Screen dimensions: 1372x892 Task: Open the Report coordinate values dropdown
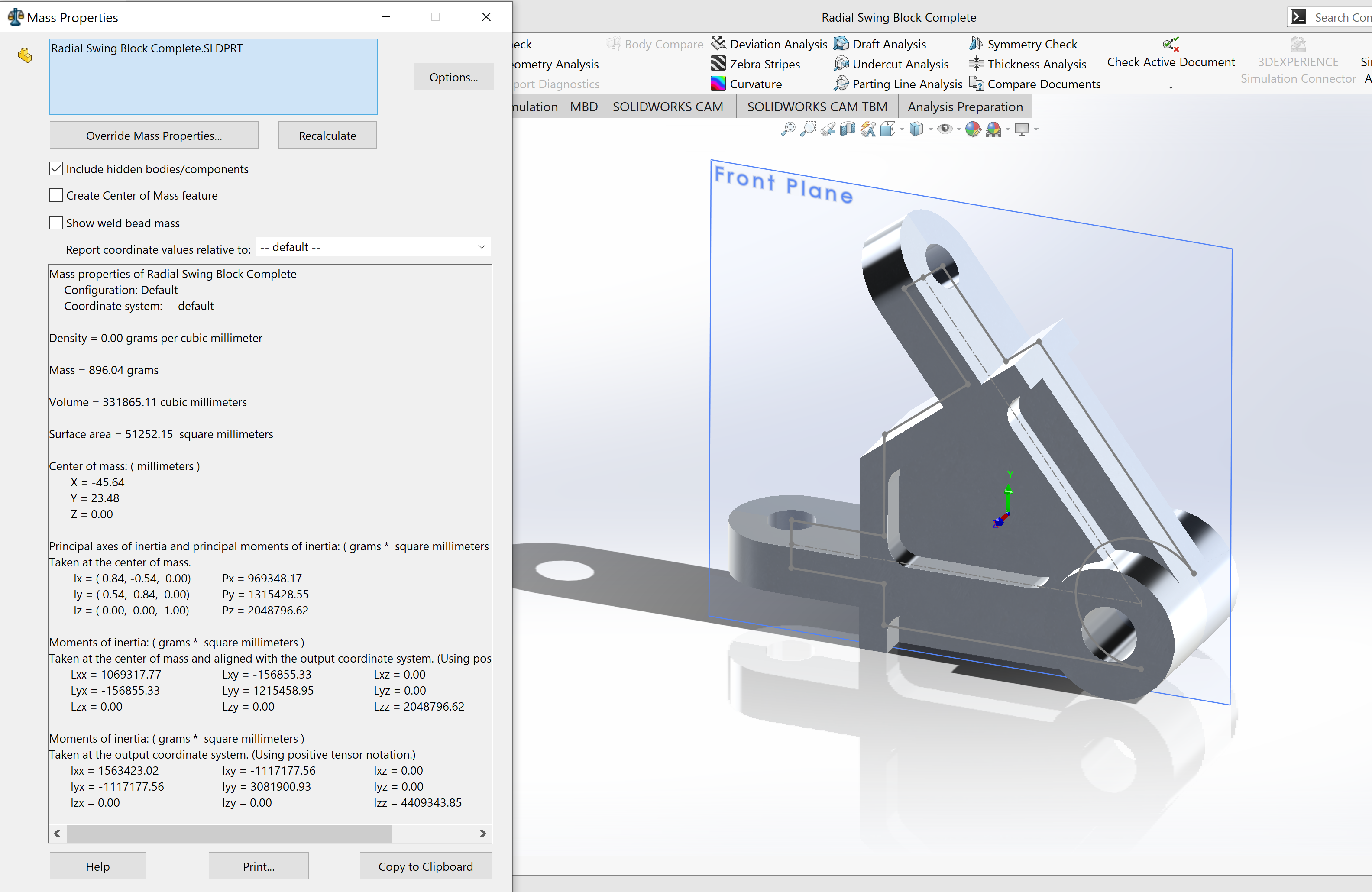(373, 247)
